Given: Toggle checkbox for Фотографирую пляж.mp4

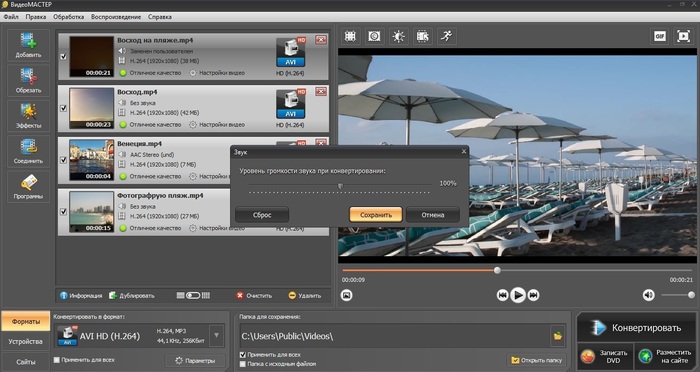Looking at the screenshot, I should click(63, 212).
